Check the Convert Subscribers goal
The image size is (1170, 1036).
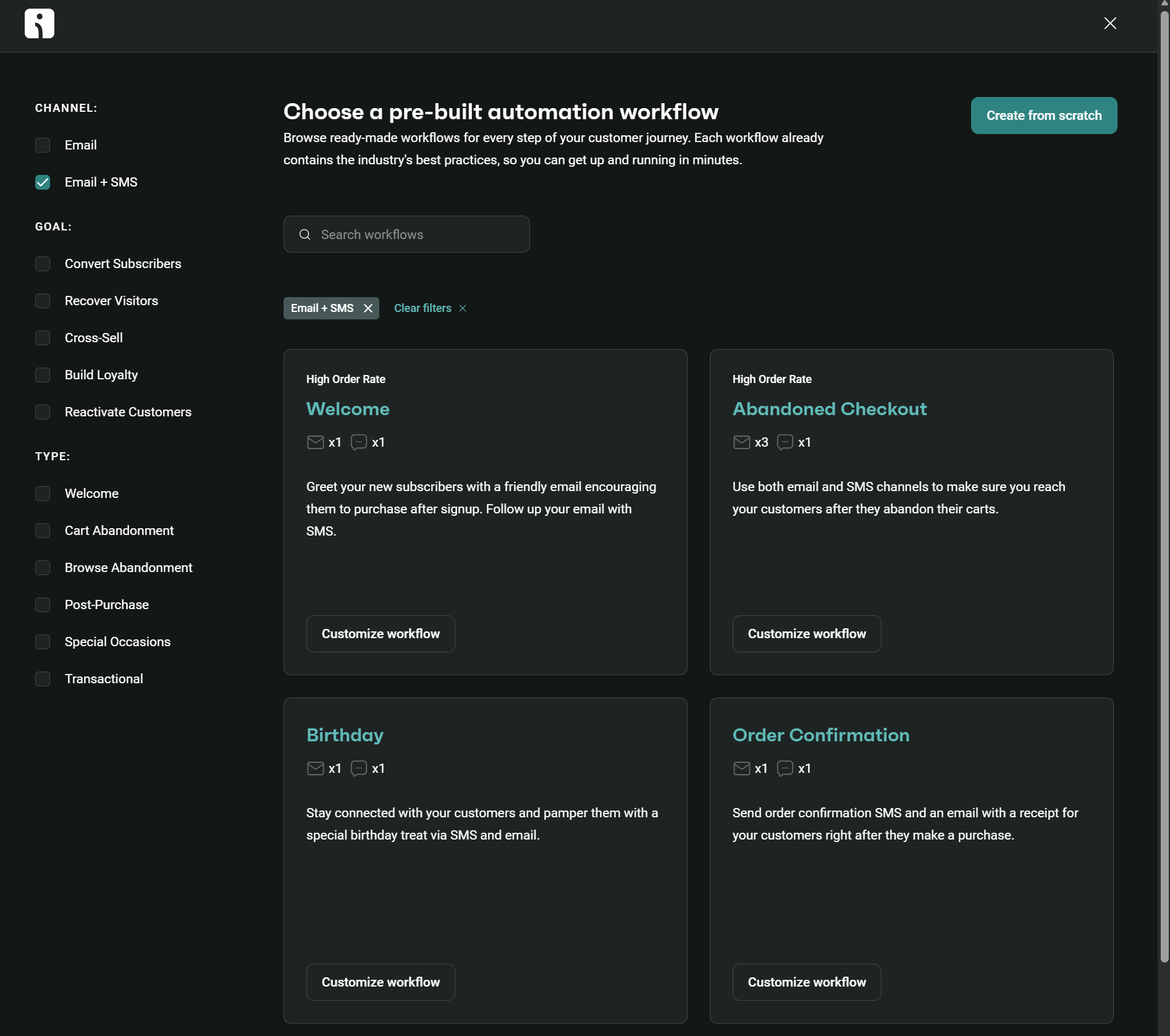click(43, 264)
